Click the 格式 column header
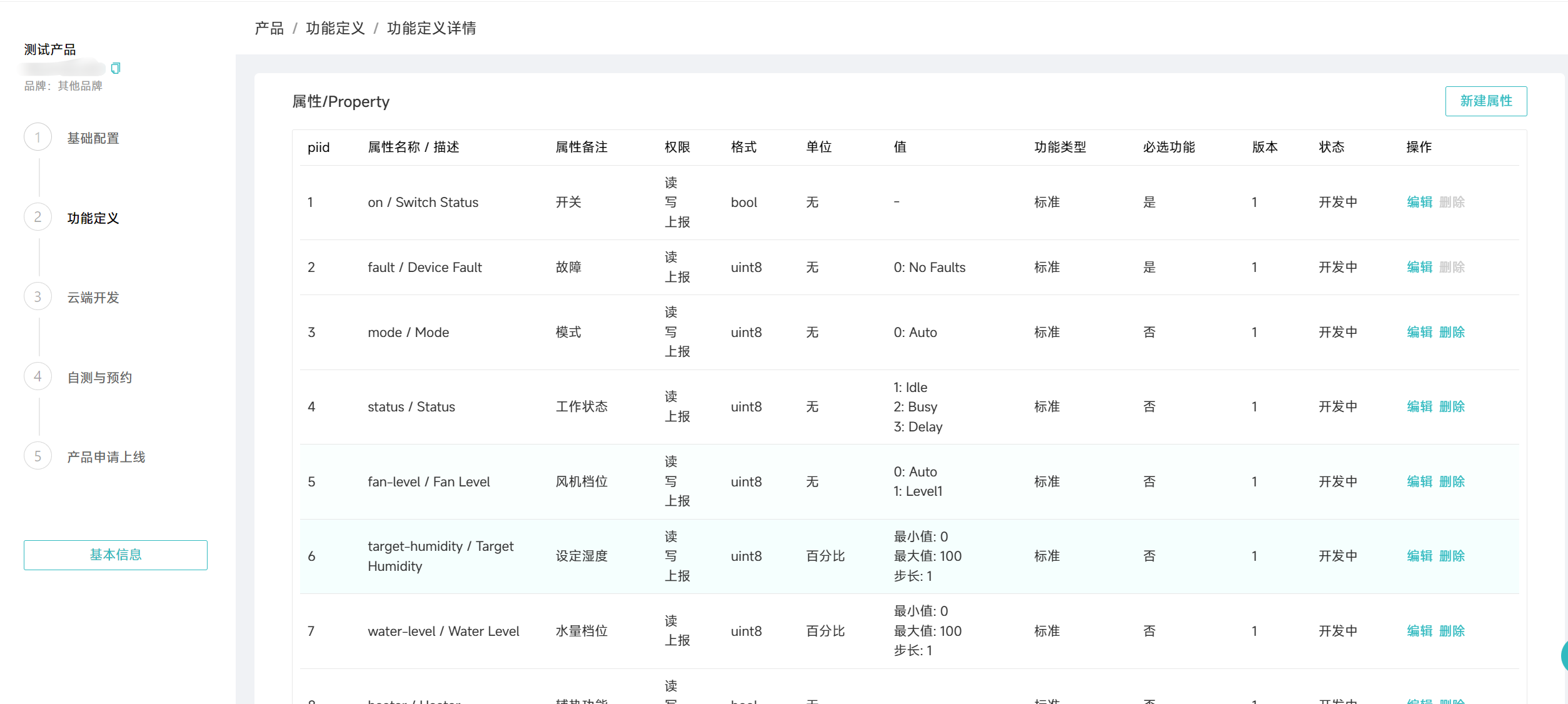The width and height of the screenshot is (1568, 704). [x=743, y=147]
